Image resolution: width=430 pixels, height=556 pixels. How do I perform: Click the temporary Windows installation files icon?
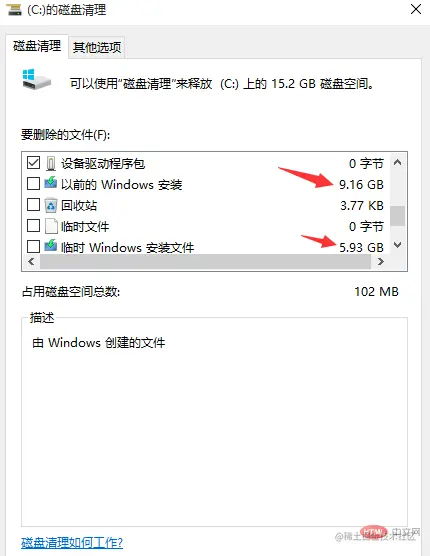coord(51,246)
